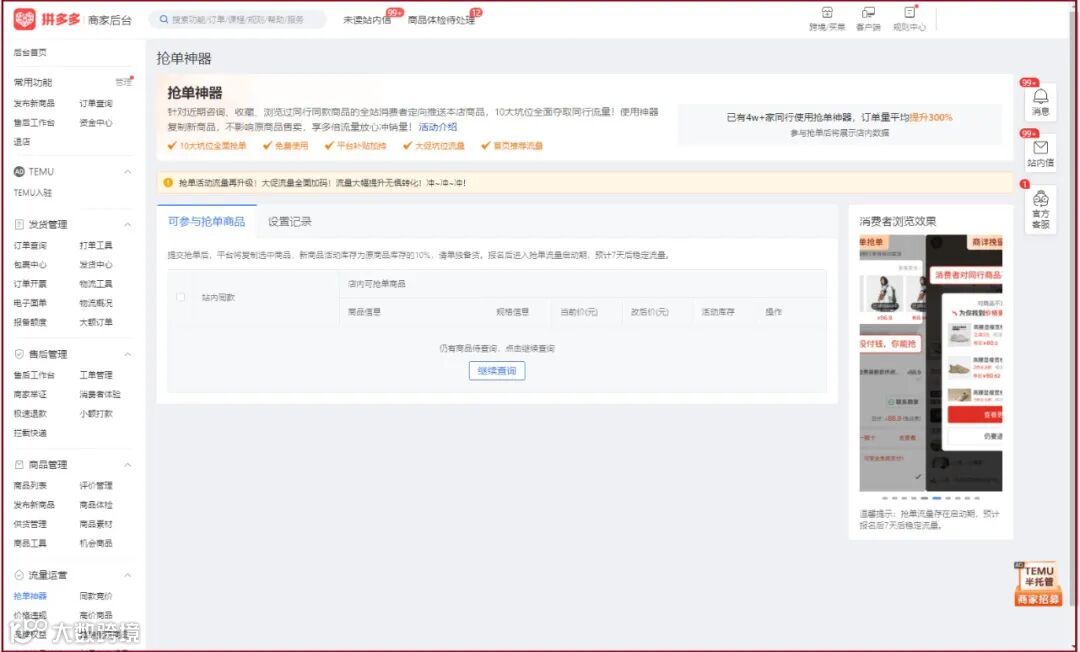Viewport: 1080px width, 652px height.
Task: Open 物流工具 under 发货管理
Action: click(96, 284)
